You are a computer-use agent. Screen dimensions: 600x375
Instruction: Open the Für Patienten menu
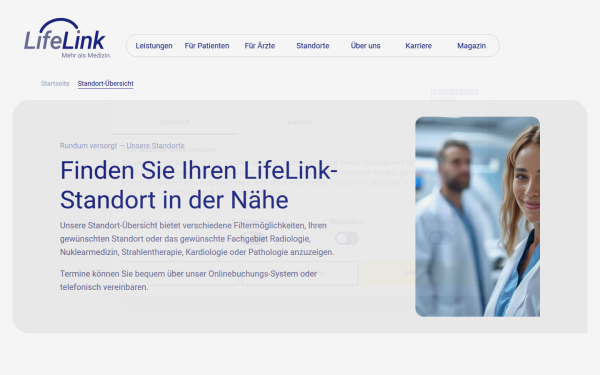tap(207, 46)
